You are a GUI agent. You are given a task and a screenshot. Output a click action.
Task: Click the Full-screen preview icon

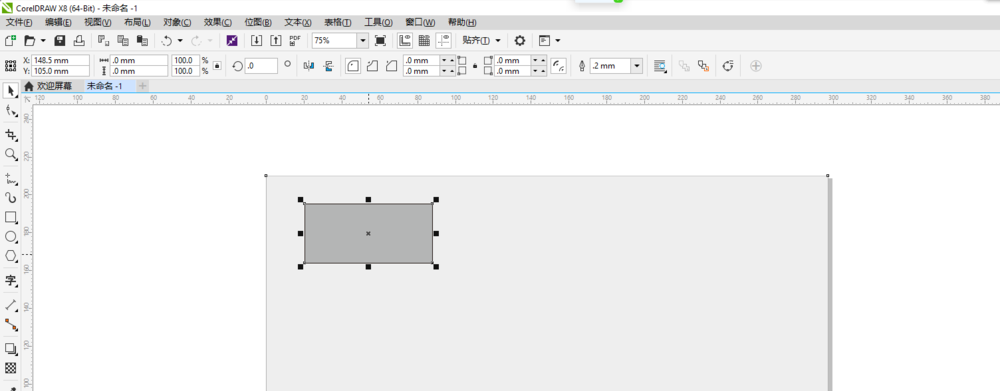pyautogui.click(x=380, y=40)
